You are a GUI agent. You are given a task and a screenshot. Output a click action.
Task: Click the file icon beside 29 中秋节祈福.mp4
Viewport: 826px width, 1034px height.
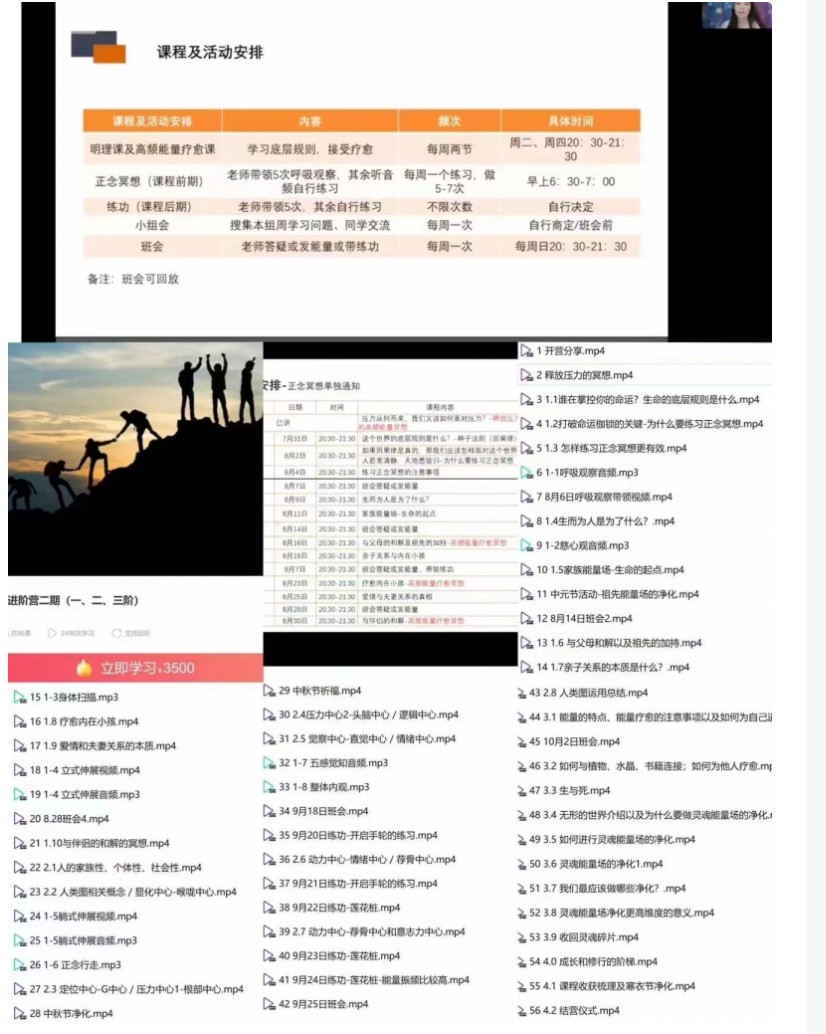click(269, 691)
